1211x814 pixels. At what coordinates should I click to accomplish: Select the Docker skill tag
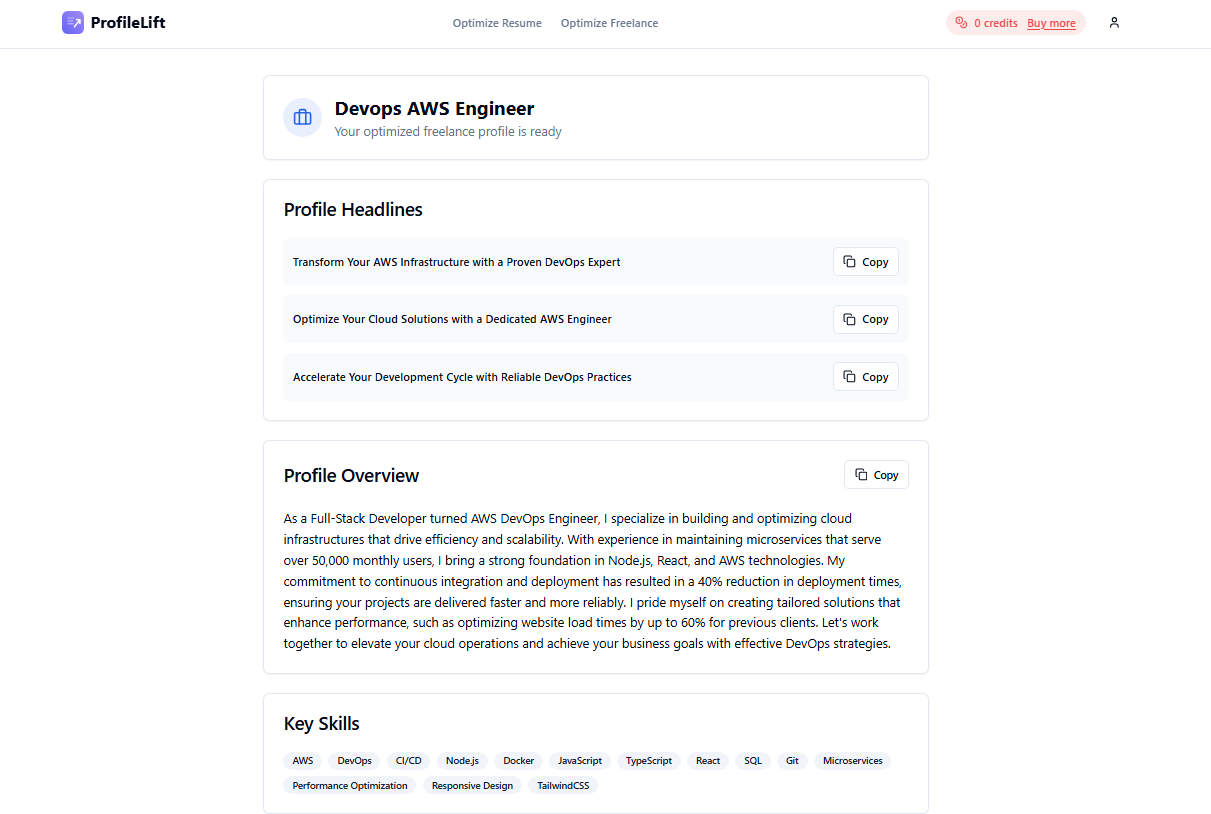click(519, 761)
